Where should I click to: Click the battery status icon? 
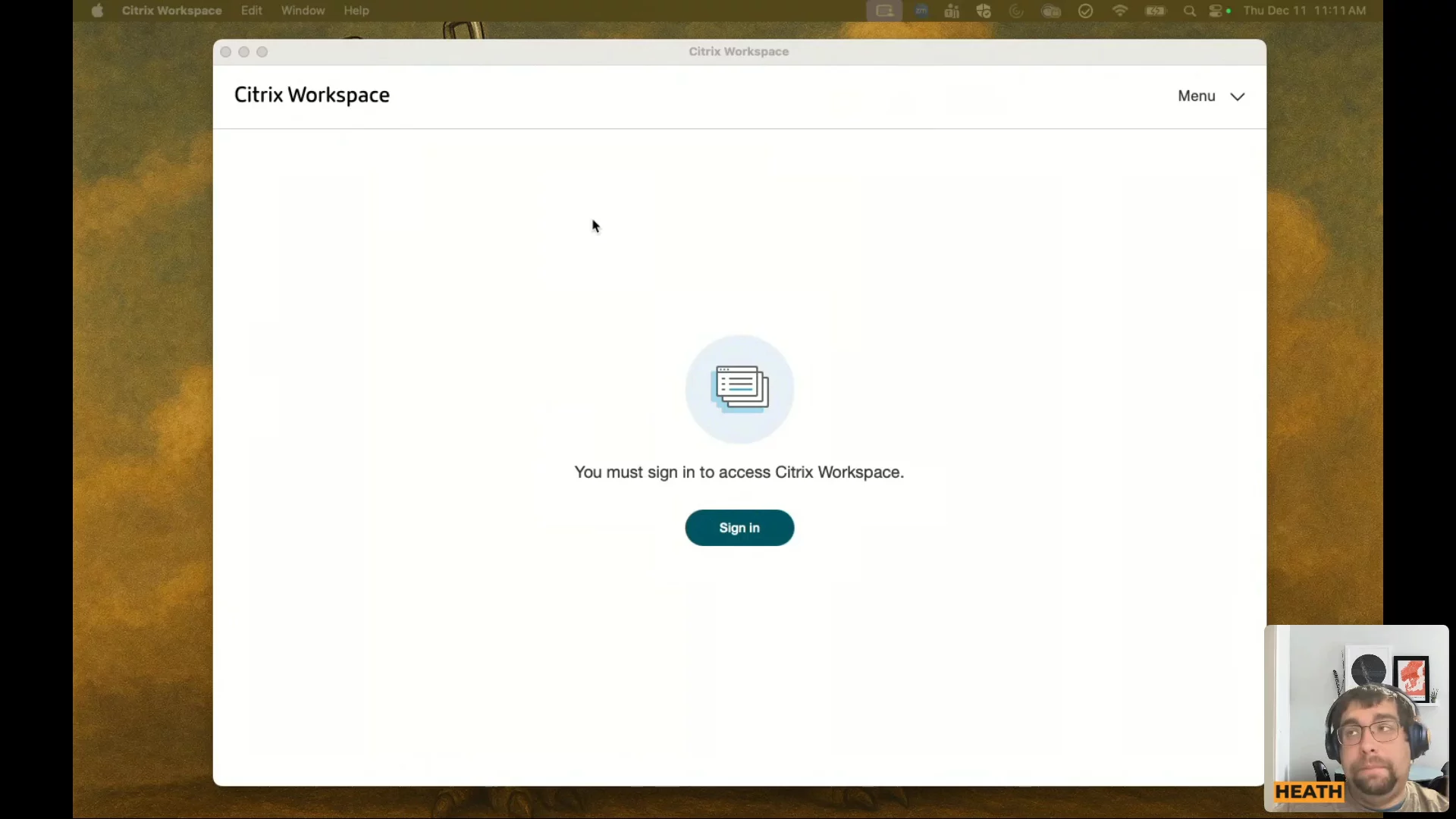click(x=1155, y=11)
